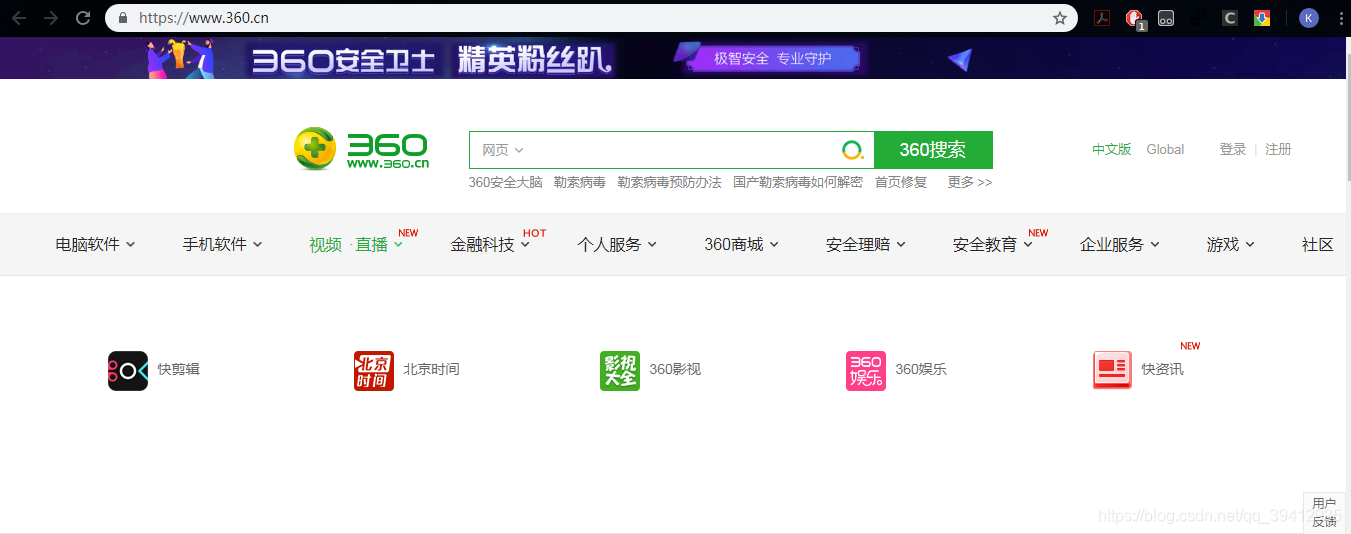Viewport: 1351px width, 534px height.
Task: Click the chain link extension icon
Action: pyautogui.click(x=1198, y=18)
